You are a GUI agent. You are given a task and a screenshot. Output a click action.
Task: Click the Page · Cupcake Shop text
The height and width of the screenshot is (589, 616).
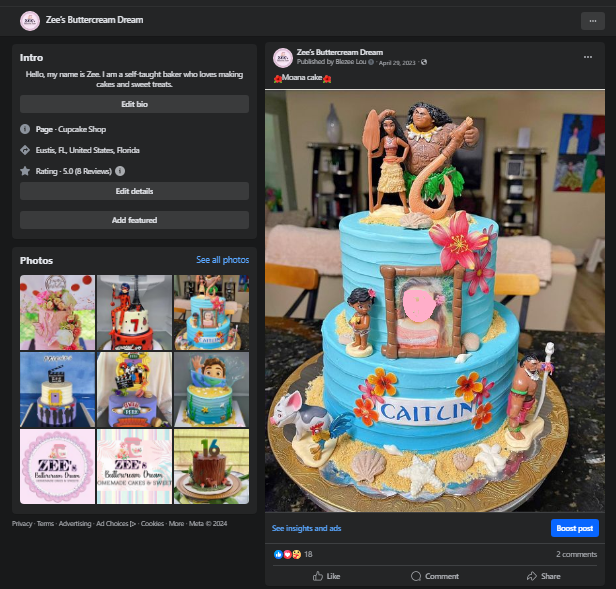point(71,129)
